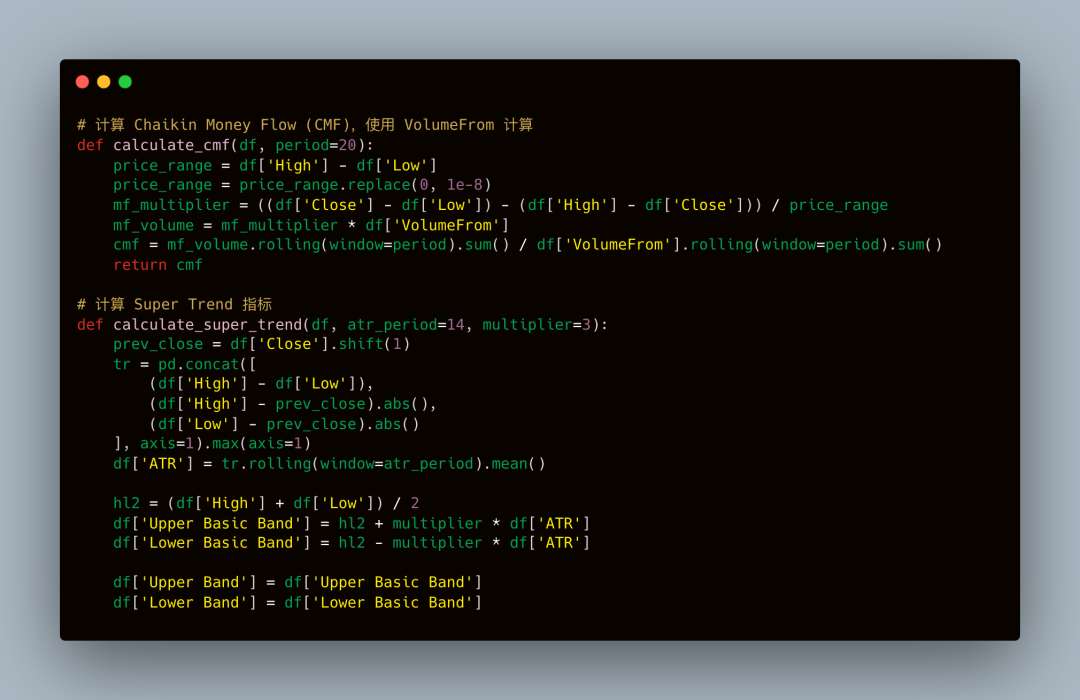Click the 1e-8 value in replace call
The image size is (1080, 700).
click(x=465, y=185)
